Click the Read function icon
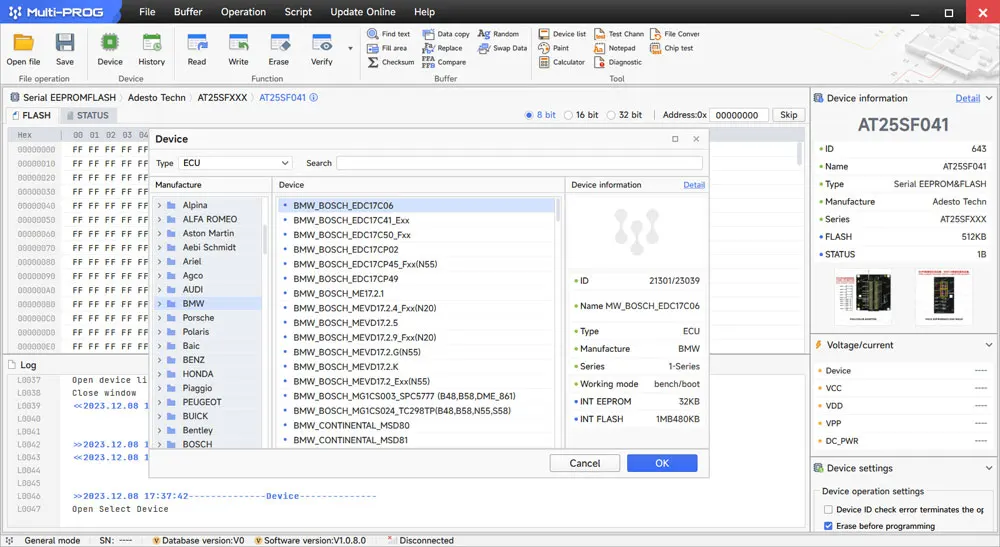The image size is (1000, 547). coord(197,43)
